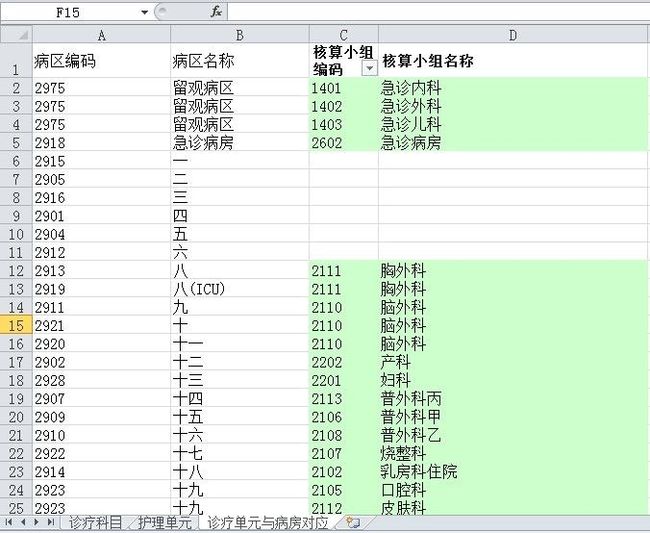This screenshot has width=650, height=533.
Task: Switch to the 诊疗科目 sheet tab
Action: (x=95, y=523)
